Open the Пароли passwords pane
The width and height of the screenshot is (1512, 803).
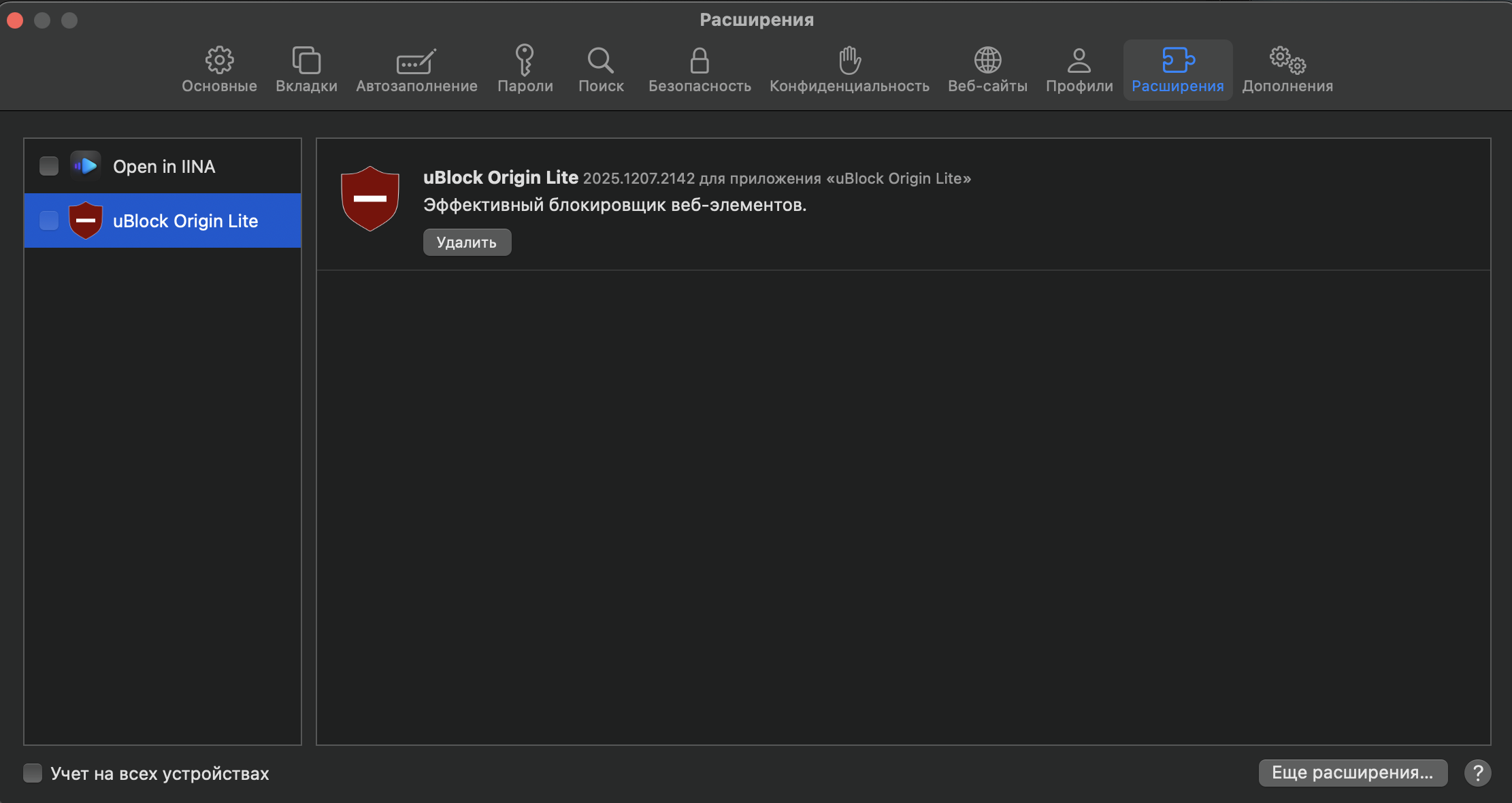(525, 70)
